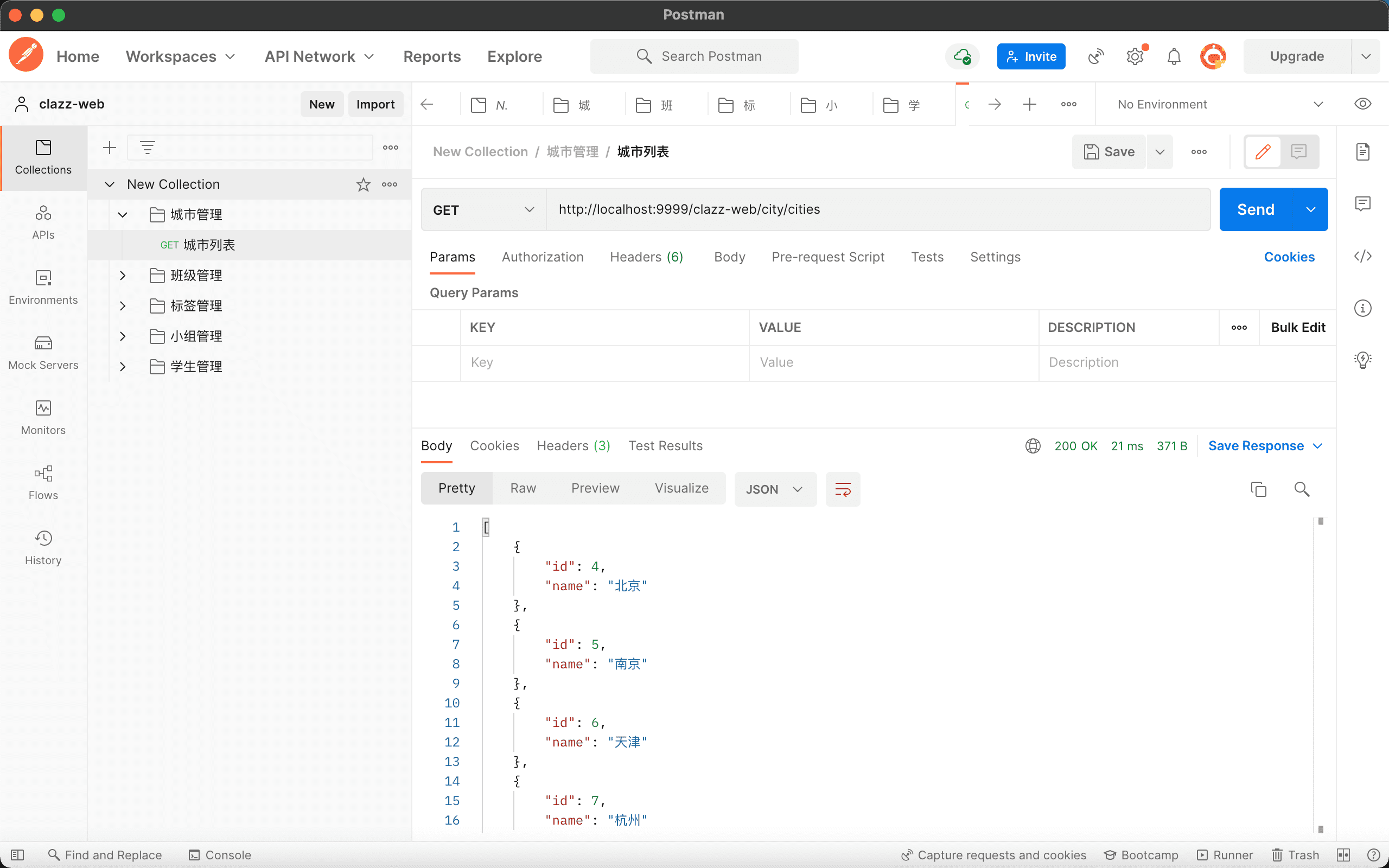
Task: Select the GET 城市列表 request
Action: 249,245
